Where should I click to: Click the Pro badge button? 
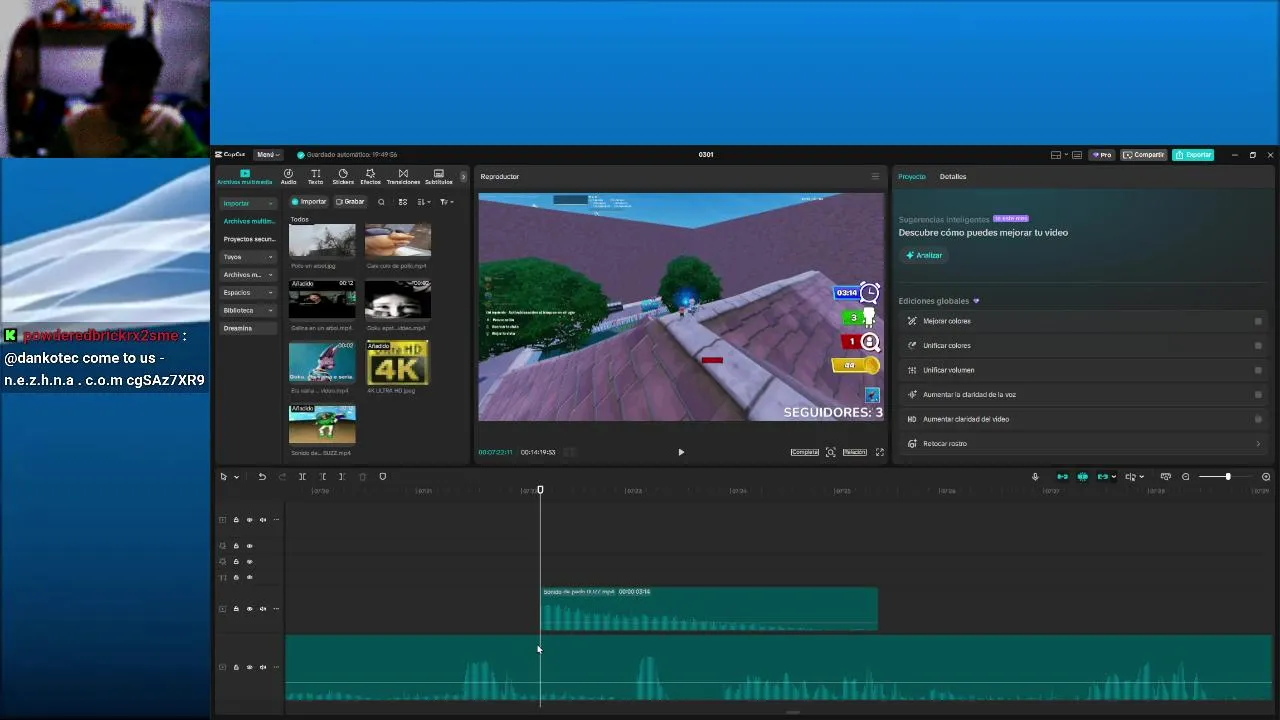point(1103,155)
